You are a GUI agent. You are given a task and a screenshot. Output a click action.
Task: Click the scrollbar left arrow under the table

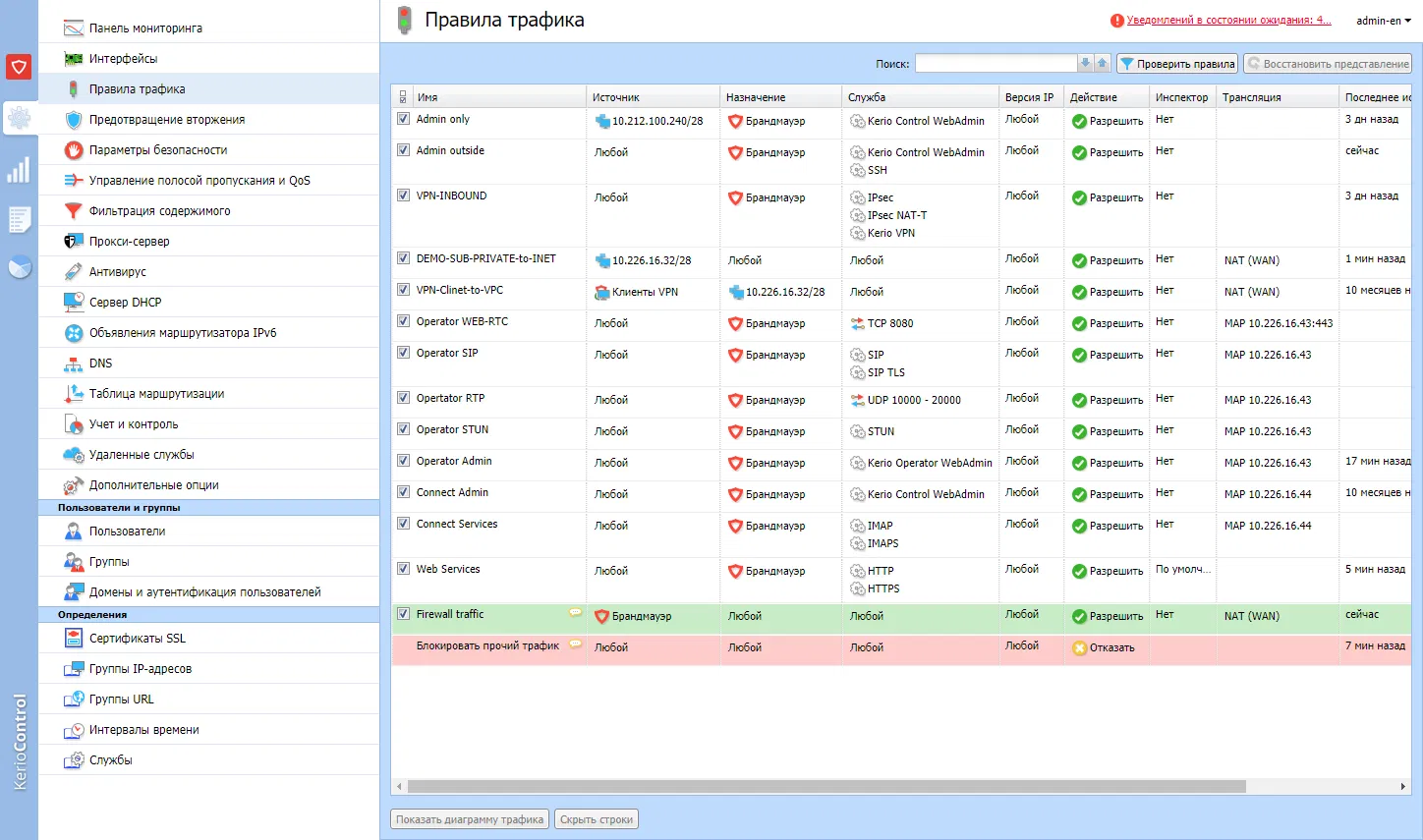398,786
